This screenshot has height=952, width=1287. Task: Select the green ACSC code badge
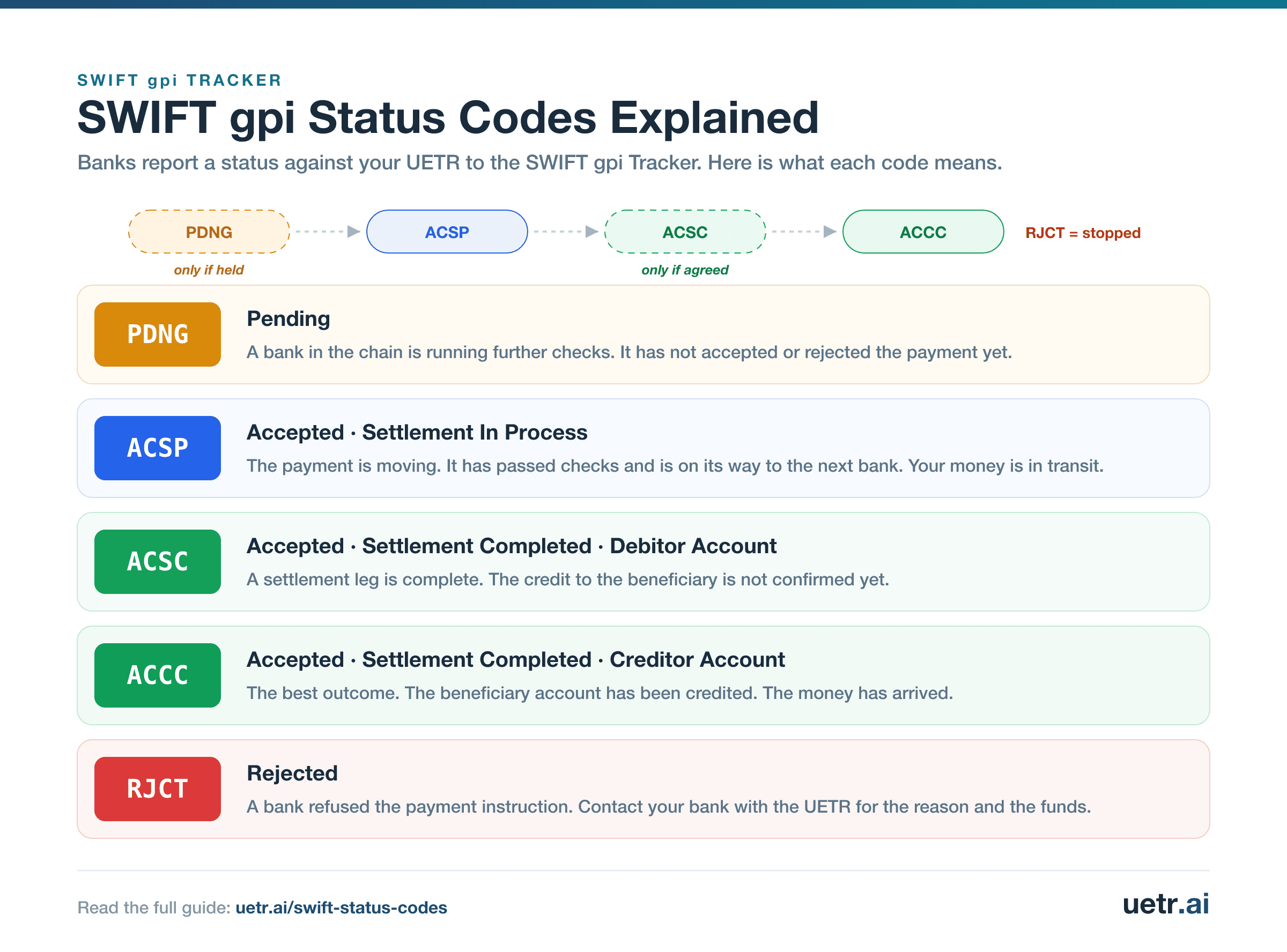(157, 561)
